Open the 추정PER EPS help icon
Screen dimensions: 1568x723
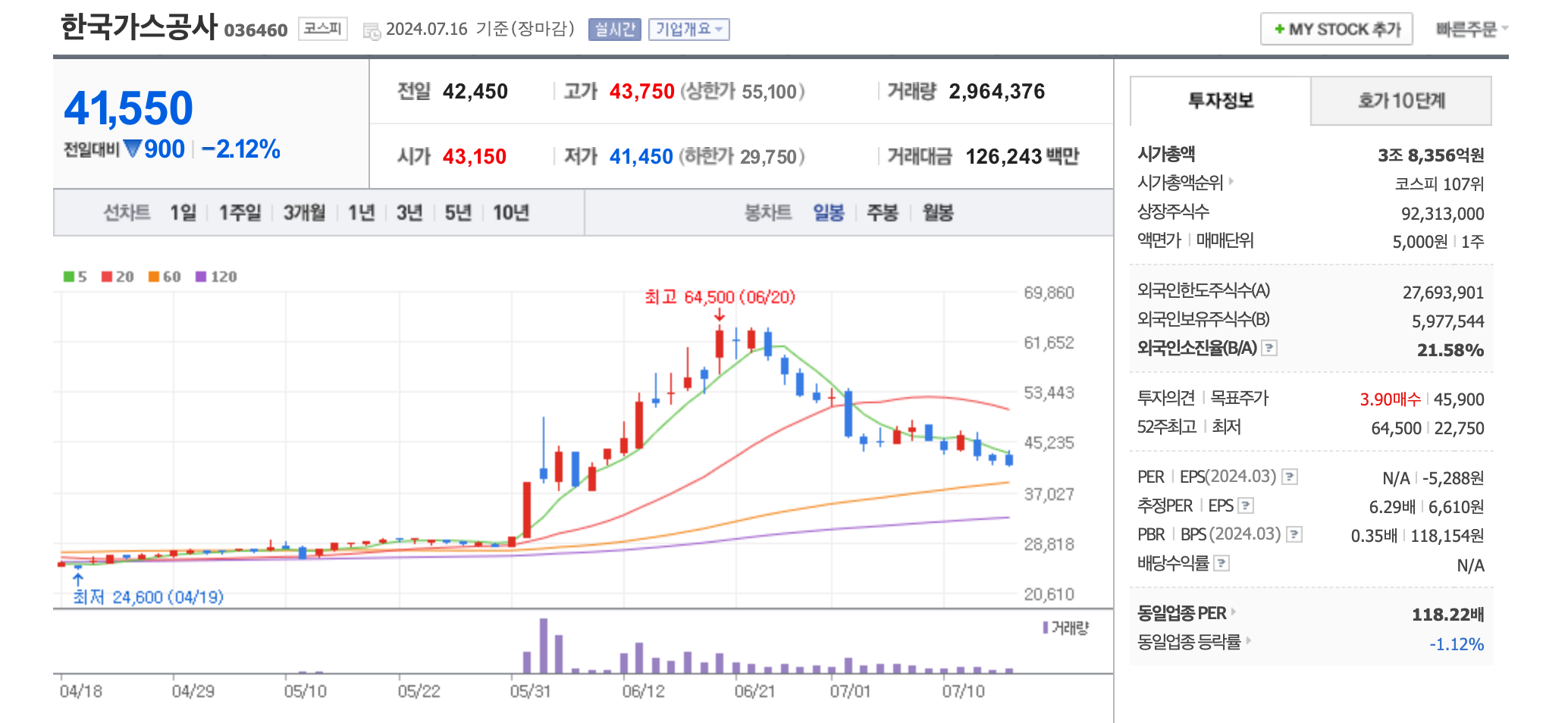[1245, 506]
